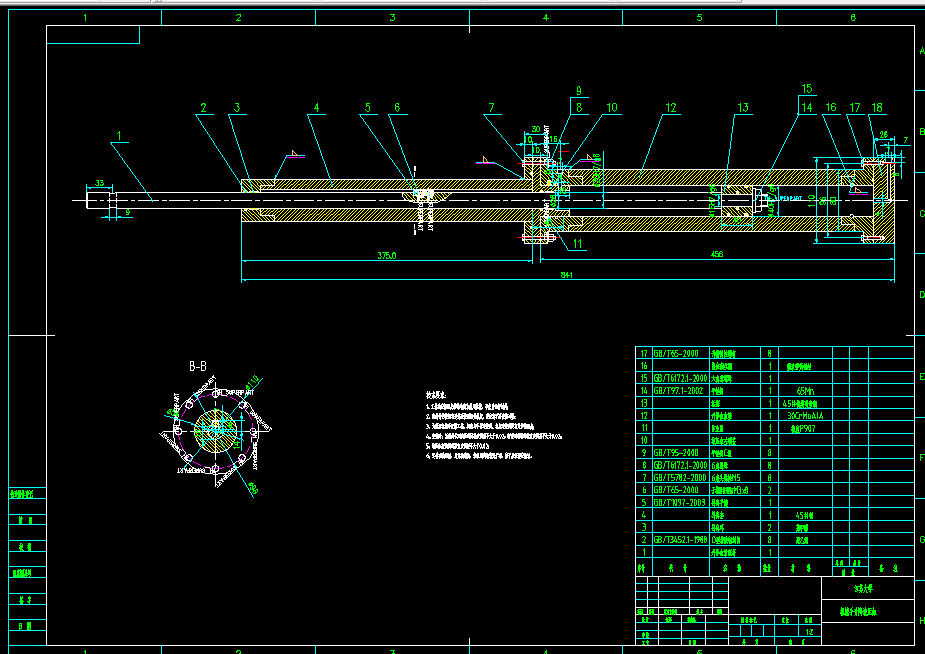Select the 841 overall length dimension
The image size is (925, 654).
[567, 275]
